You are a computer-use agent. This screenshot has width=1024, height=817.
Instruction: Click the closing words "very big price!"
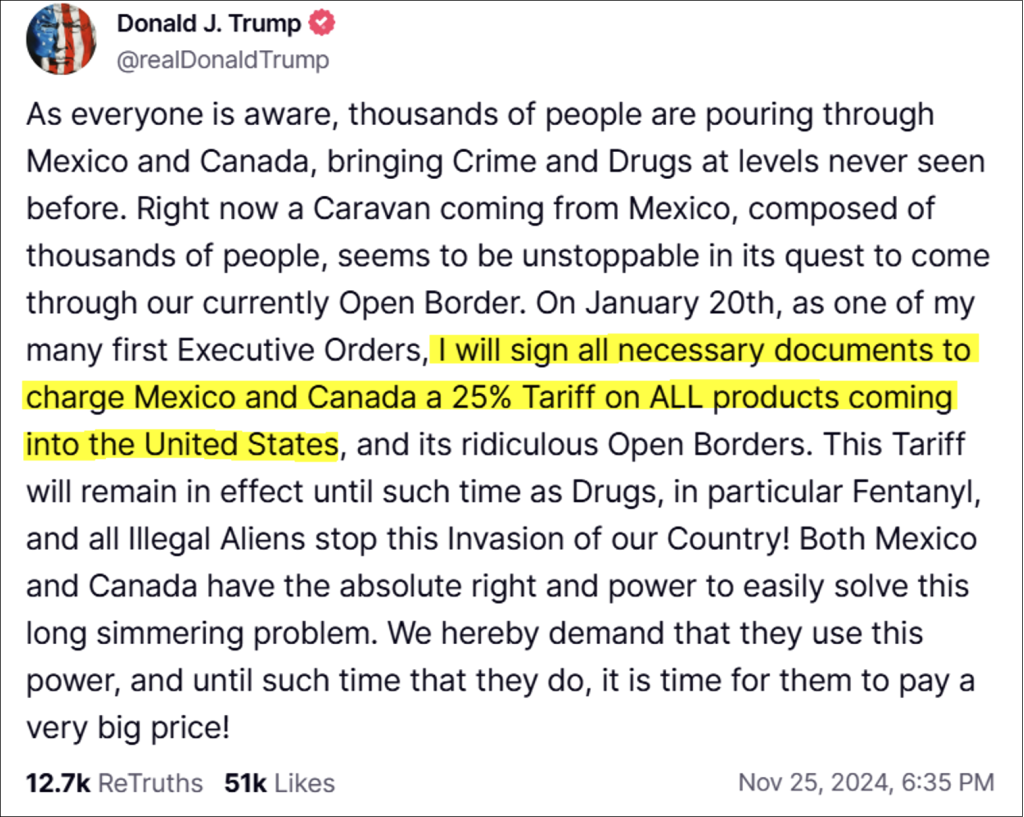pyautogui.click(x=128, y=727)
